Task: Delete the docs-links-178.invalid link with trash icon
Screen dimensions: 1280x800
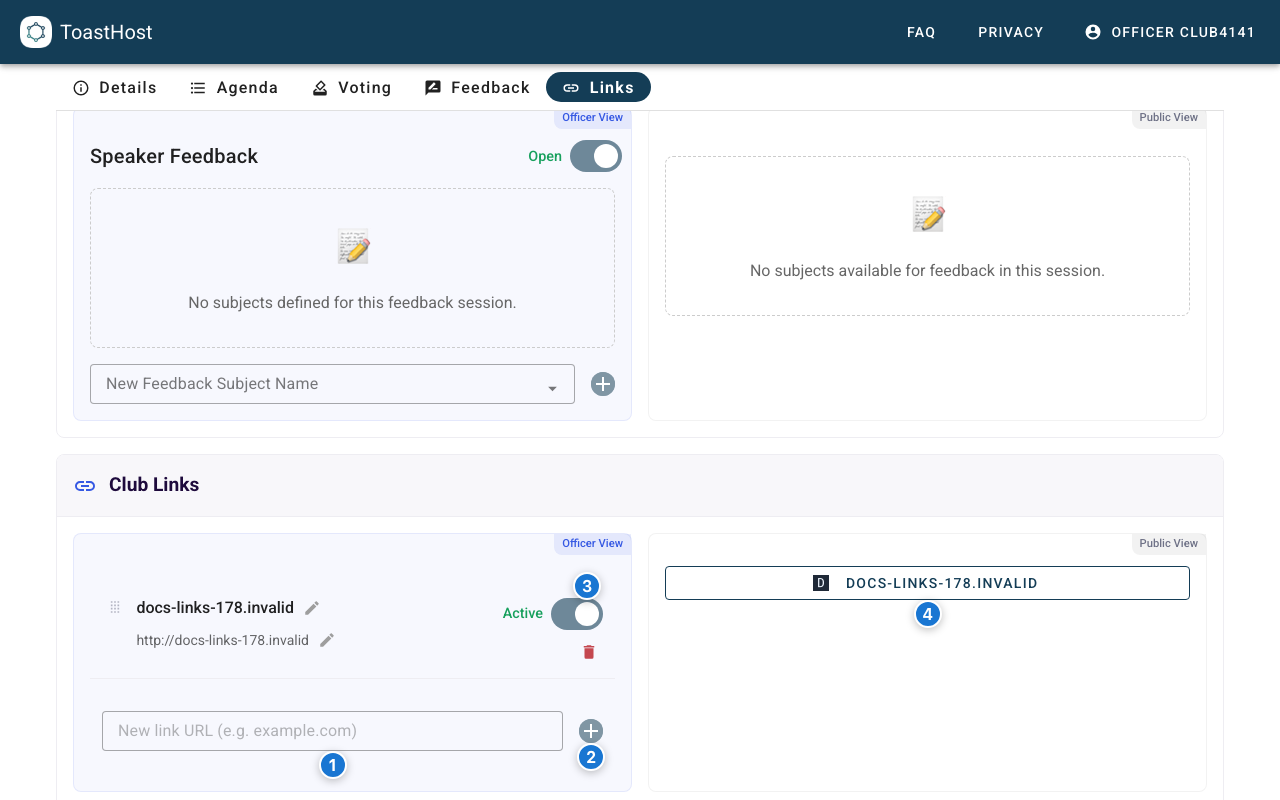Action: [589, 652]
